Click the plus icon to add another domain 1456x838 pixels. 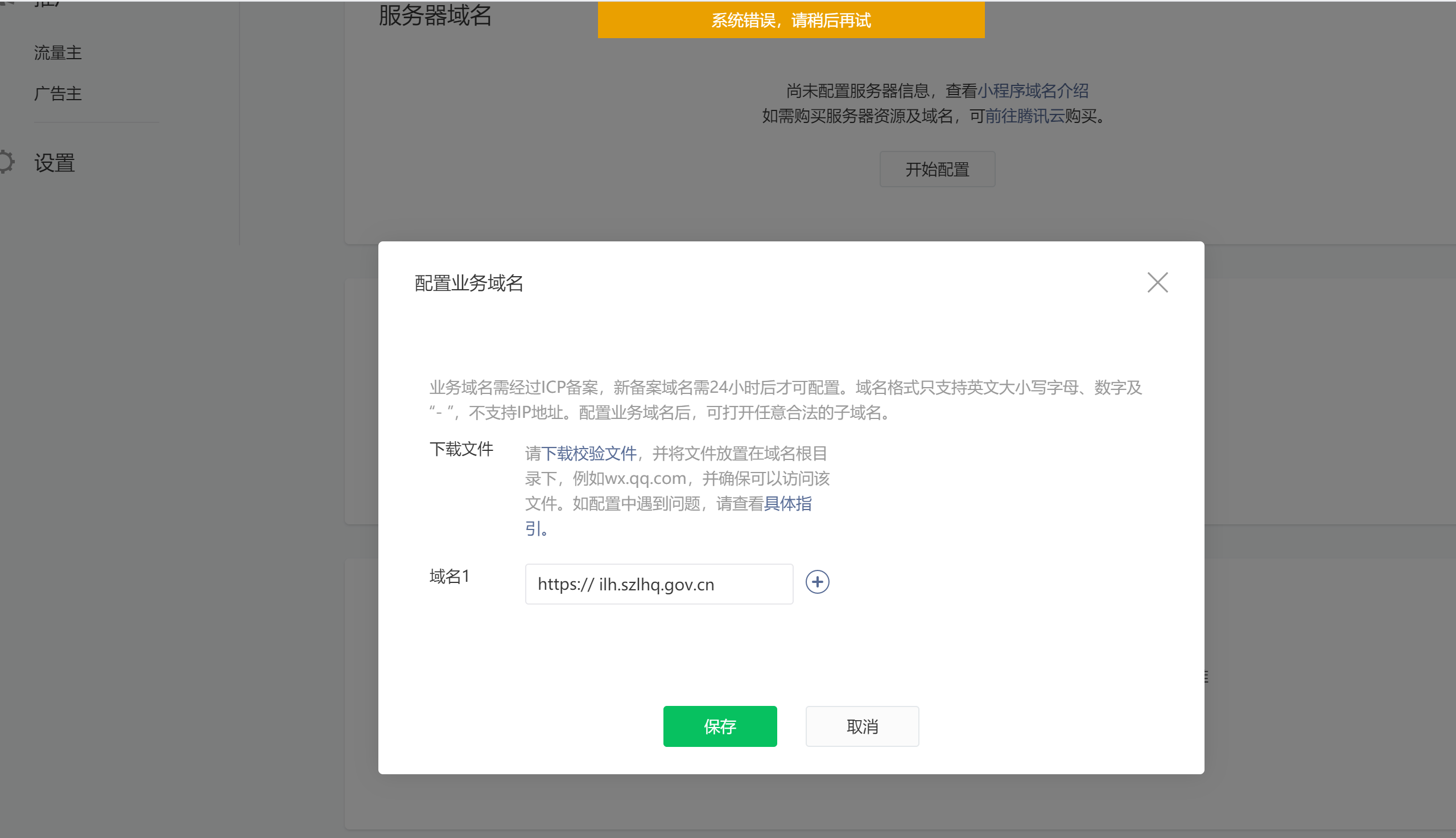817,582
